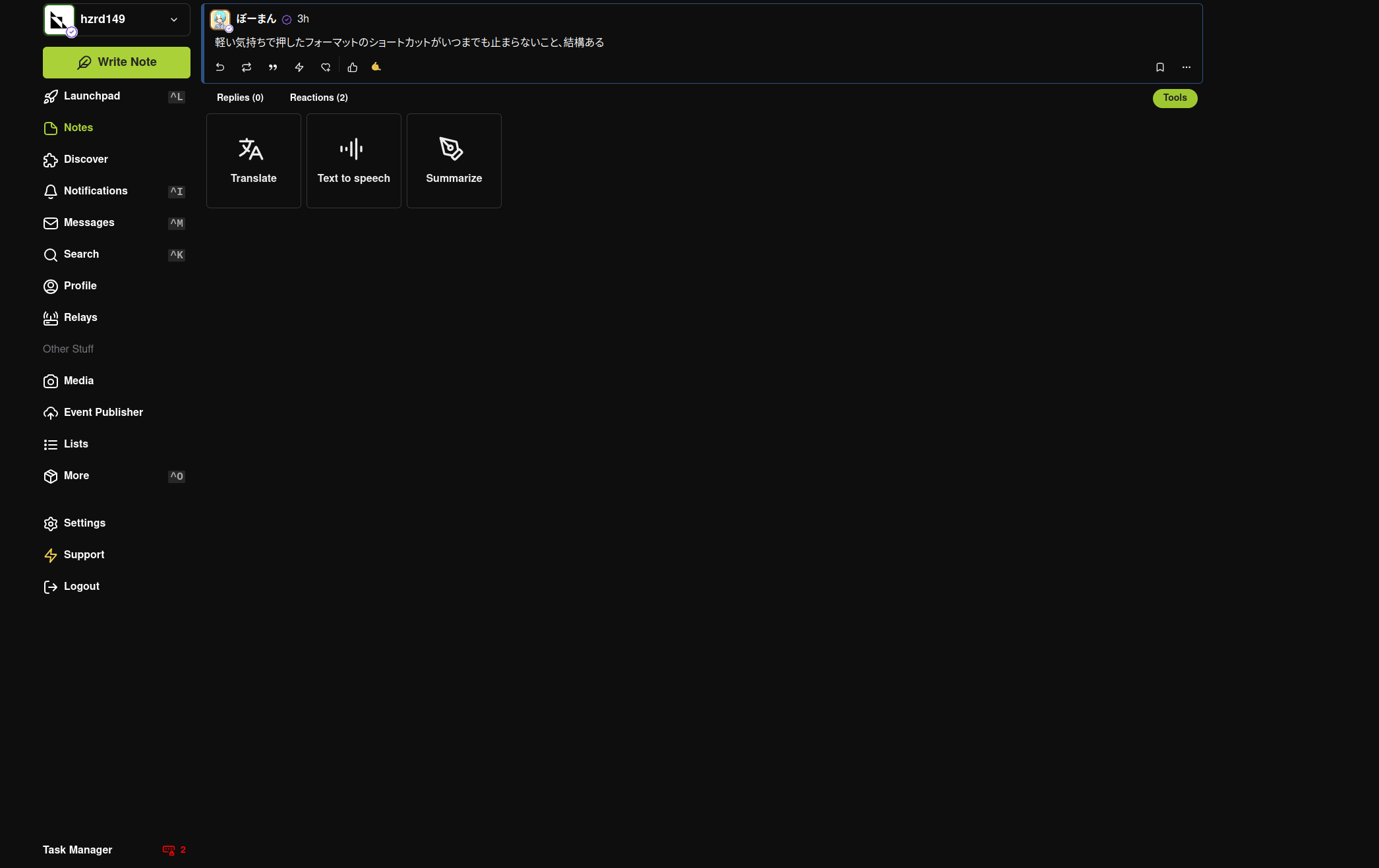Open the note author's avatar

tap(220, 20)
